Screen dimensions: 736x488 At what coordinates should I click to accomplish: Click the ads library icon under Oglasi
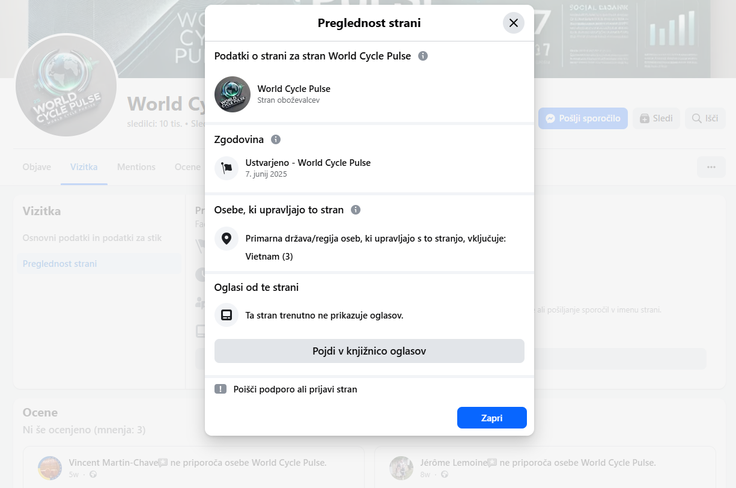pyautogui.click(x=227, y=315)
